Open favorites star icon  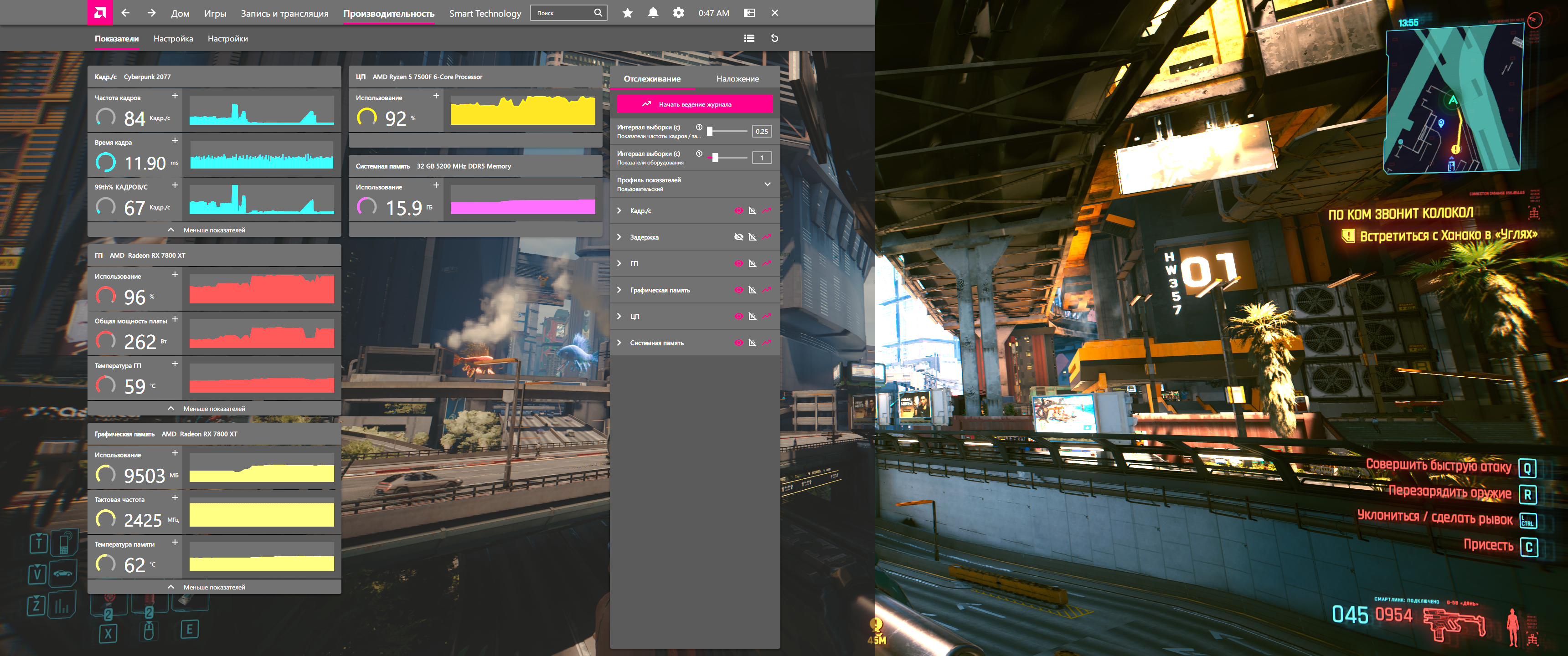(627, 13)
